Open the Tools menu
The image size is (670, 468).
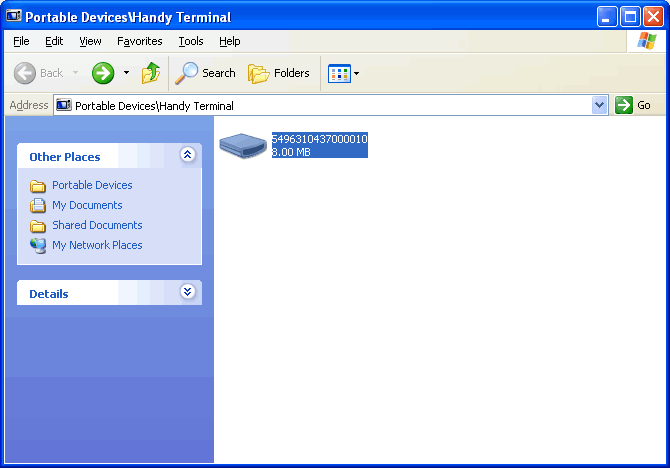(190, 41)
